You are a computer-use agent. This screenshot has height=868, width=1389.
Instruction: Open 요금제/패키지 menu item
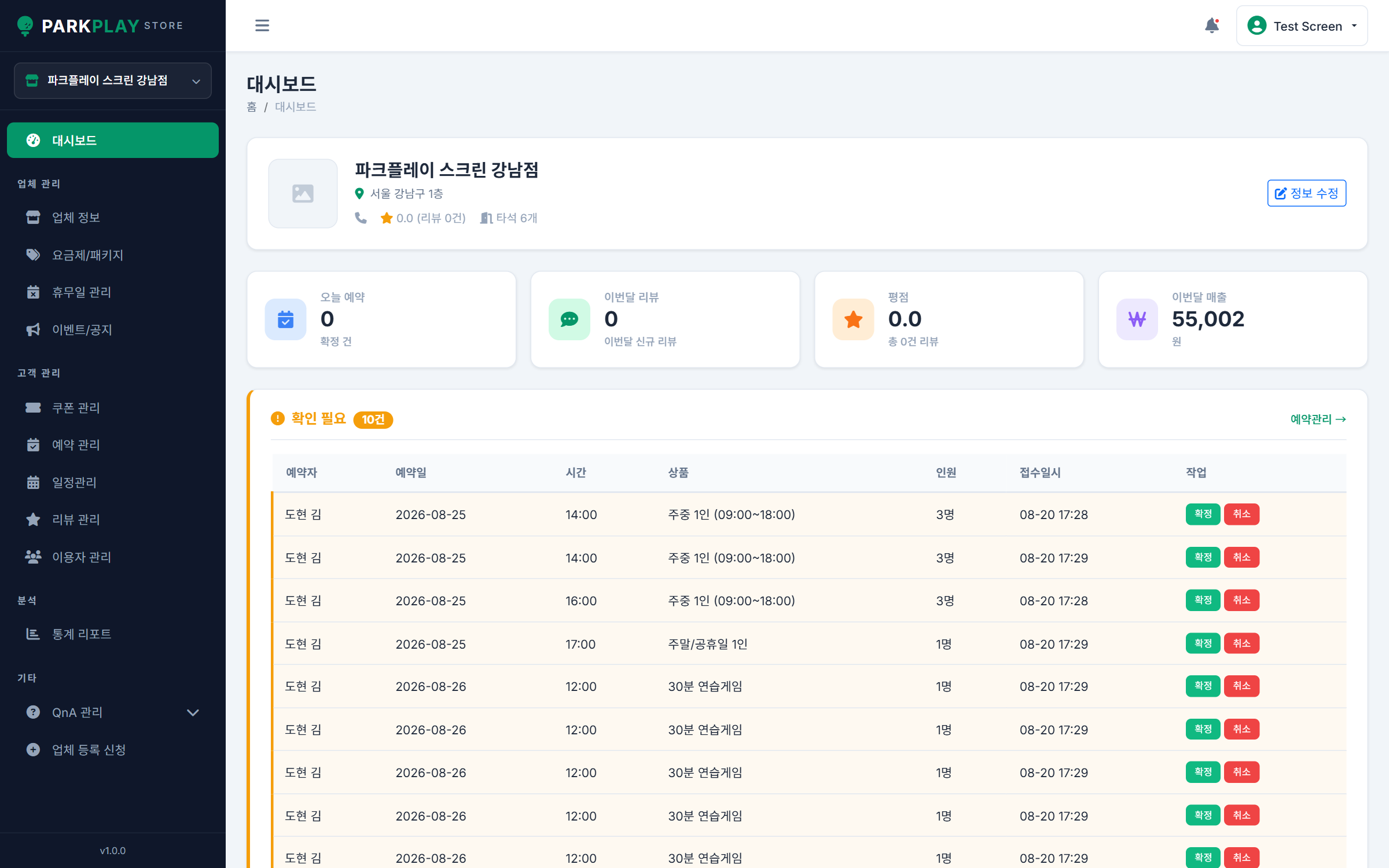click(x=113, y=255)
